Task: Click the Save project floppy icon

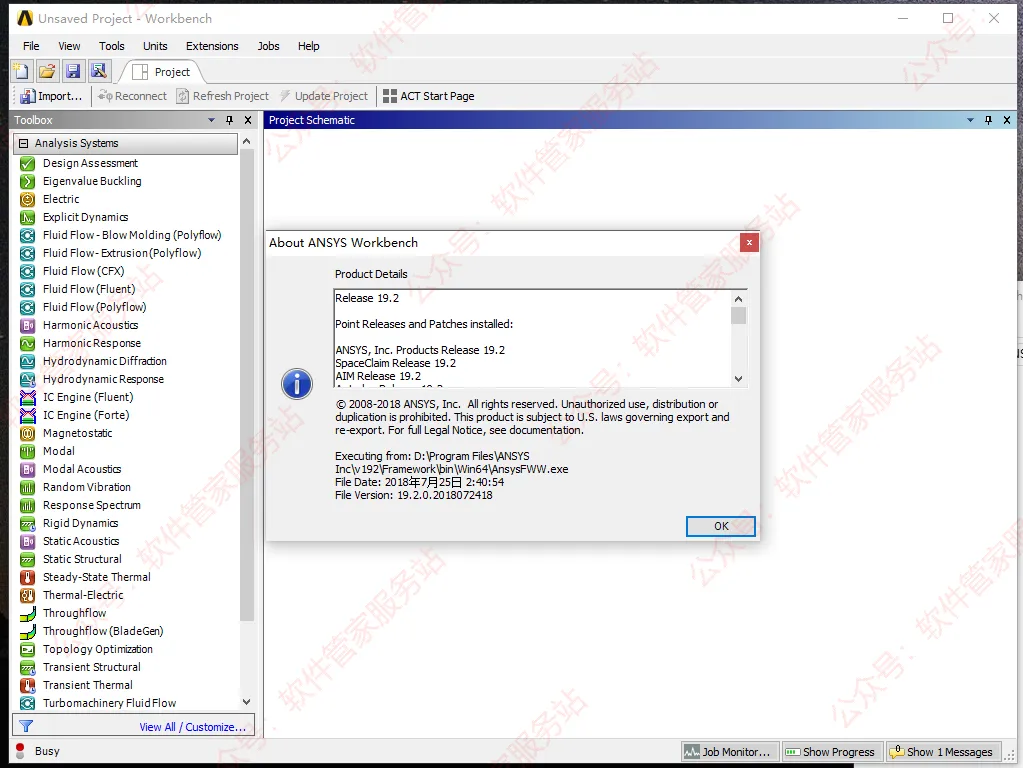Action: point(73,71)
